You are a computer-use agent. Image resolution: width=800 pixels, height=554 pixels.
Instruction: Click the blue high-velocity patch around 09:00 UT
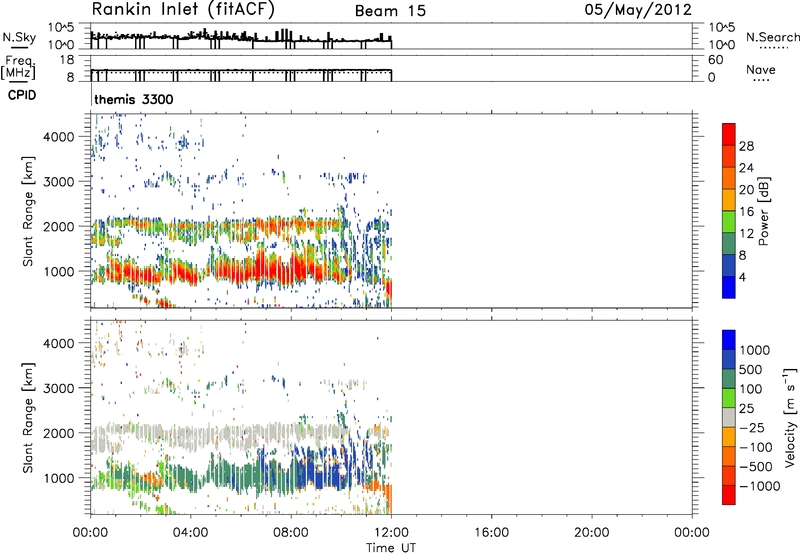tap(321, 474)
